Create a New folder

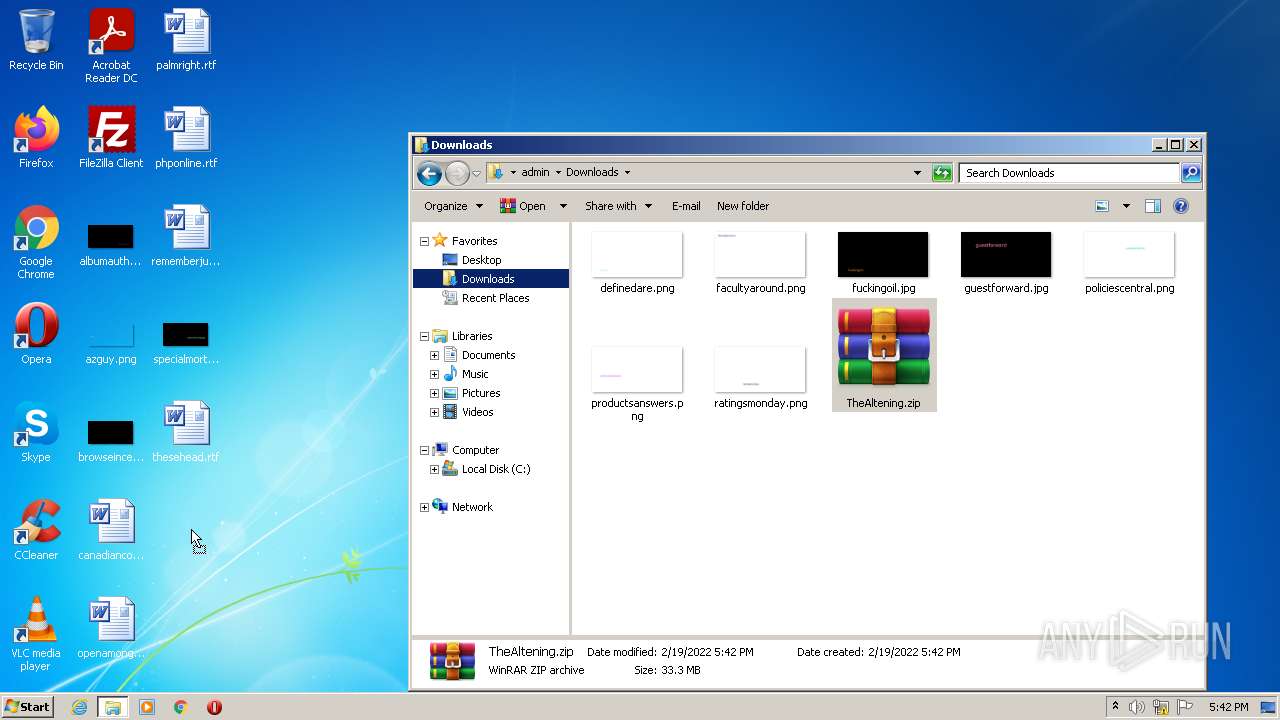(x=743, y=206)
